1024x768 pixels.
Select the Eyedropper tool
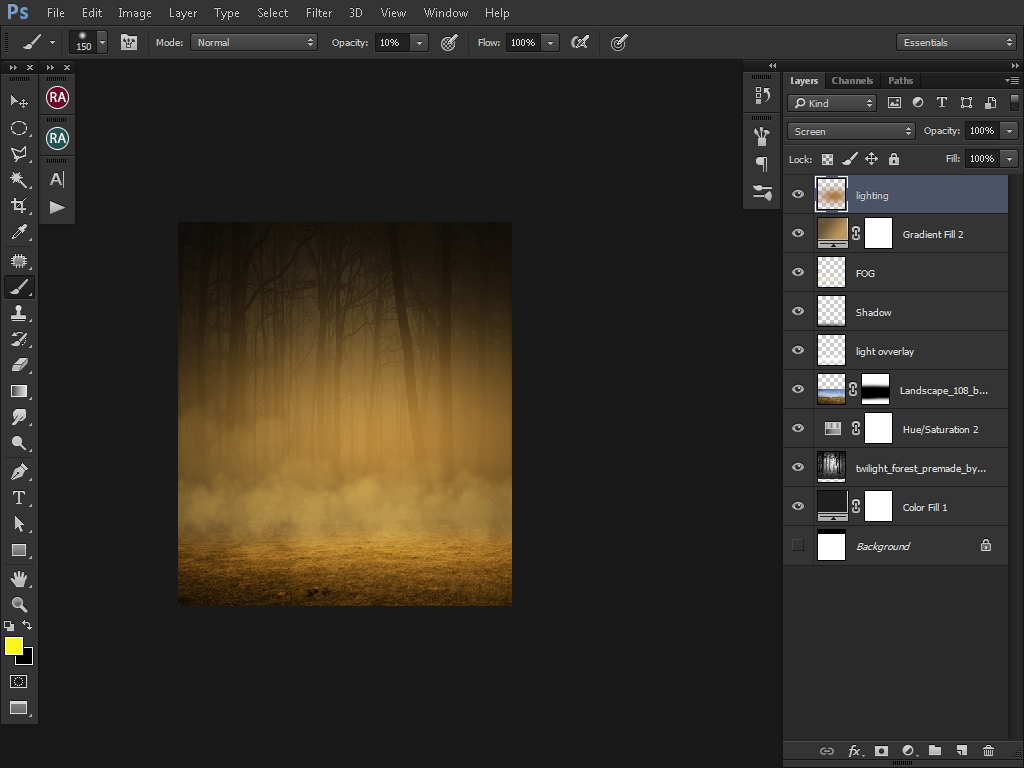coord(18,233)
